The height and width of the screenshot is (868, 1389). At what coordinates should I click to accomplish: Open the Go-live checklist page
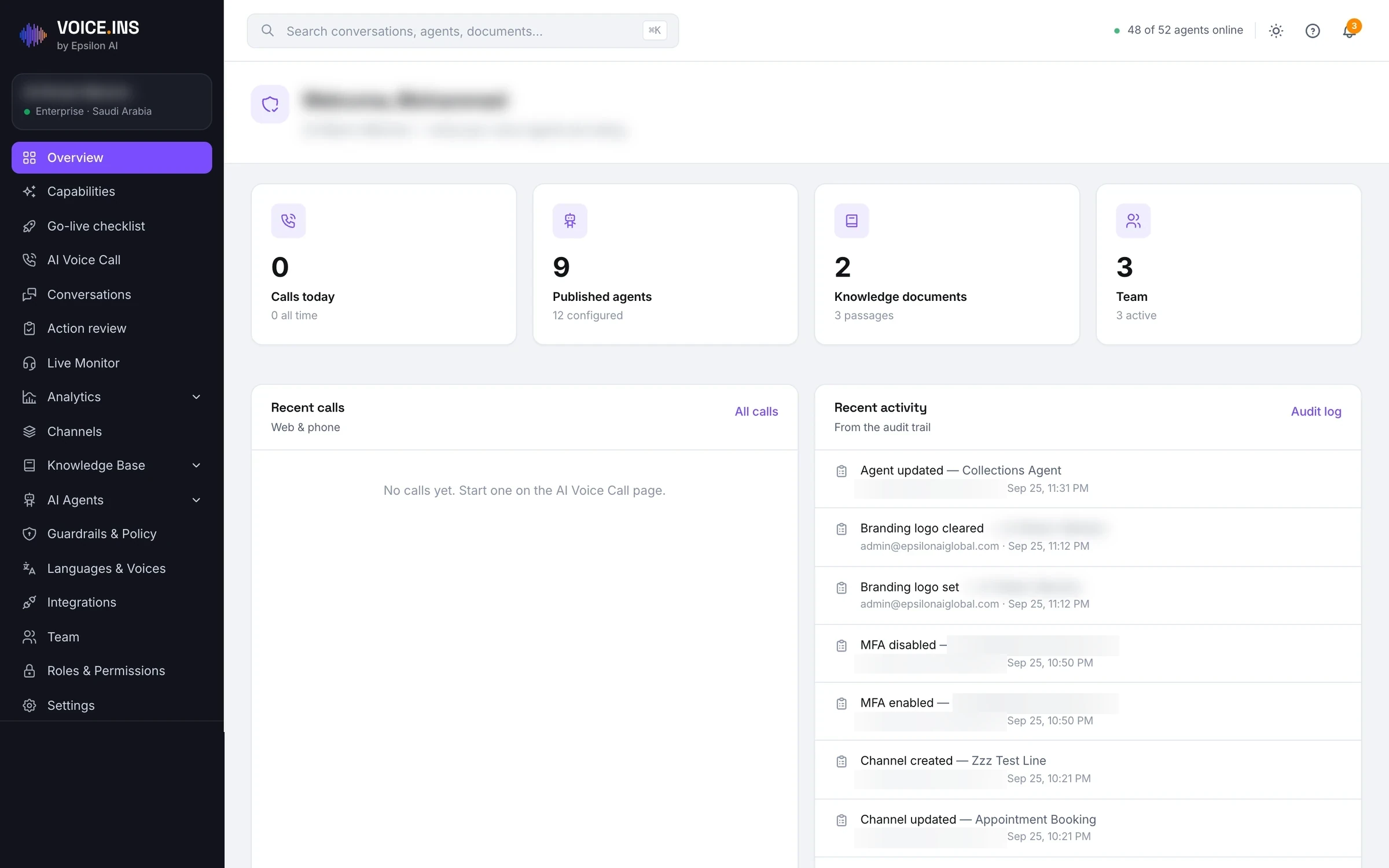pyautogui.click(x=112, y=226)
